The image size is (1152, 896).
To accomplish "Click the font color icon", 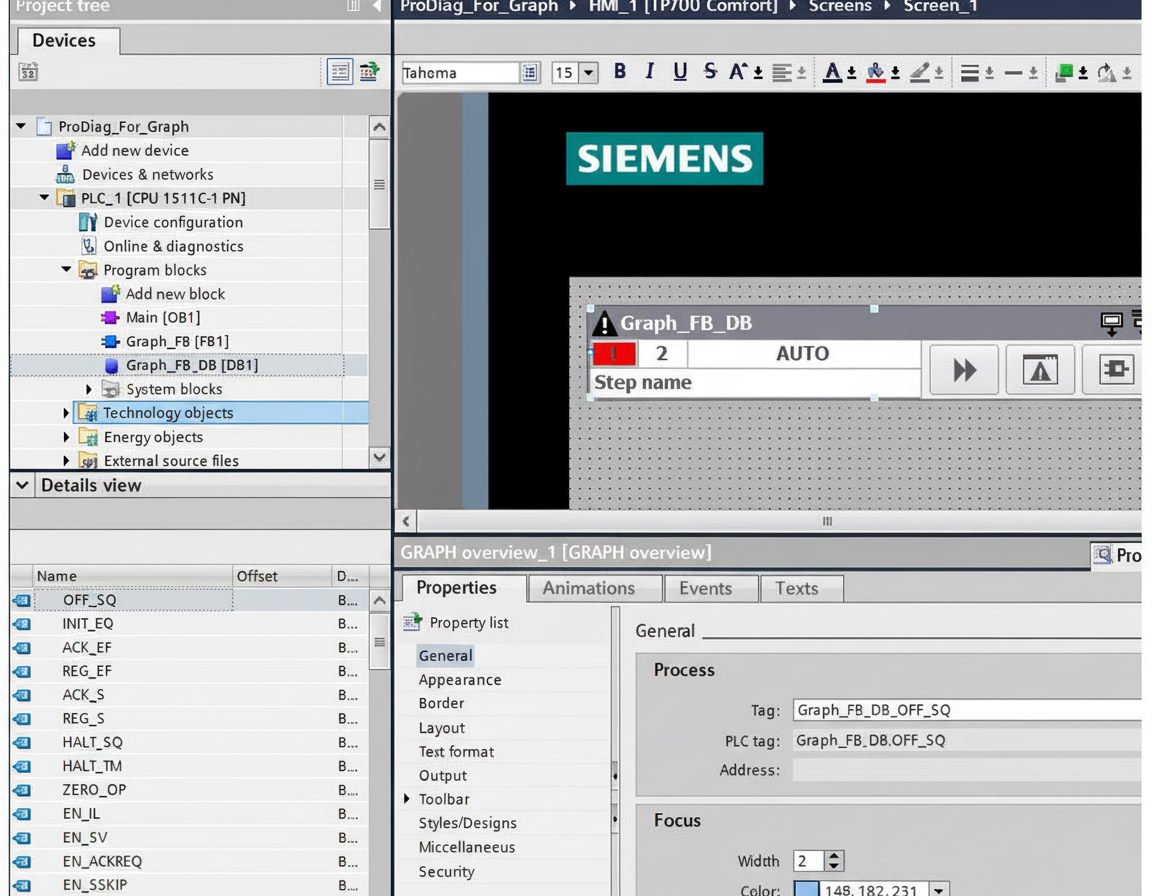I will coord(832,72).
